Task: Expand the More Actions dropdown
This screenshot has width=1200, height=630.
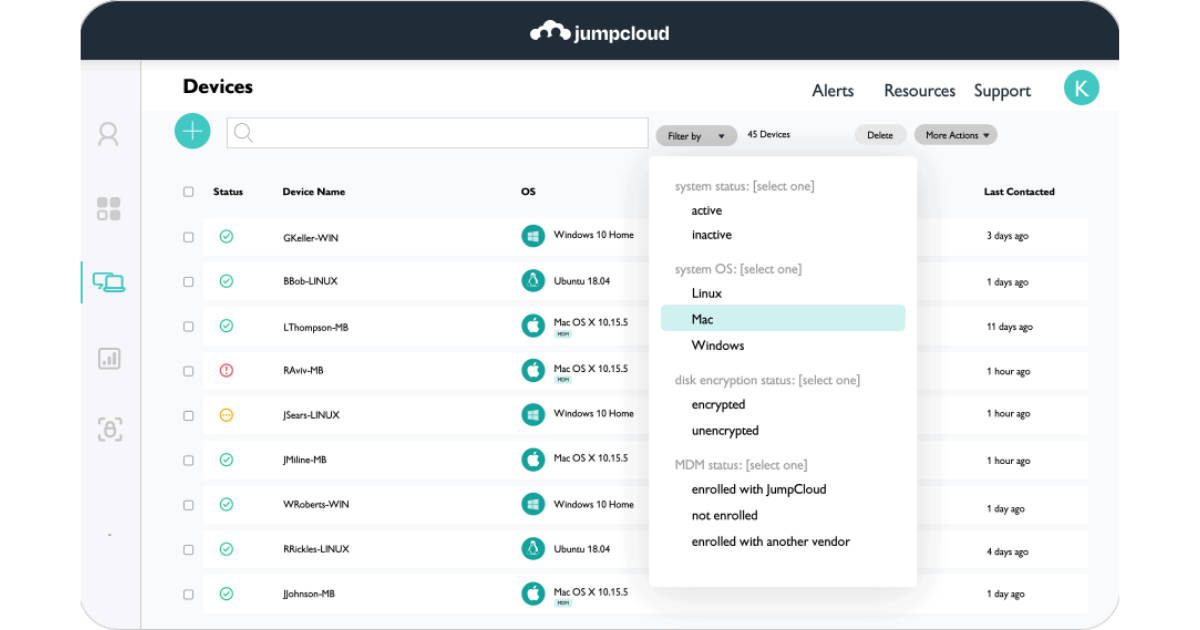Action: pyautogui.click(x=955, y=134)
